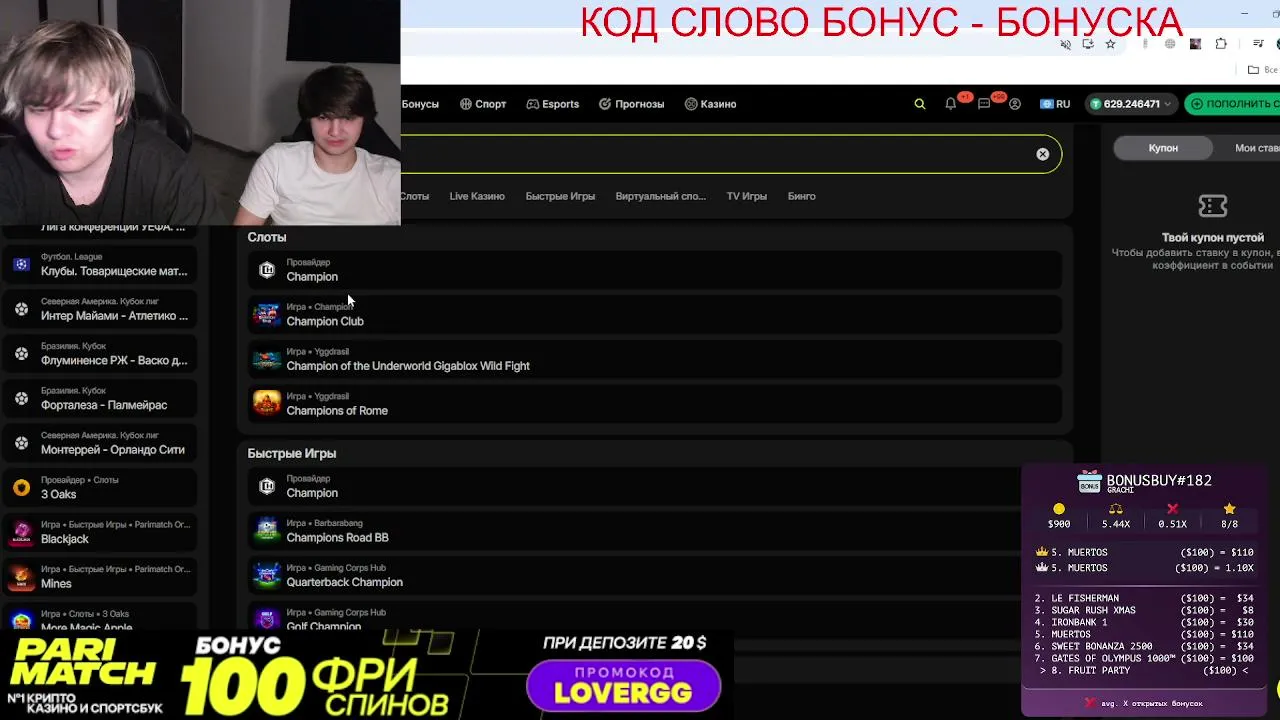Select the TV Игры category tab
The image size is (1280, 720).
pyautogui.click(x=747, y=196)
